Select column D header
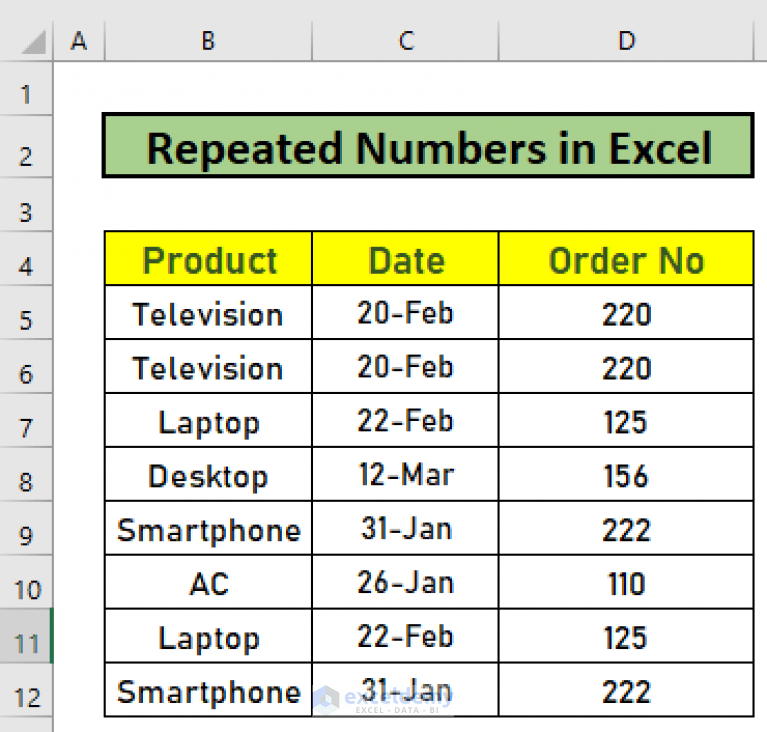The height and width of the screenshot is (732, 767). pos(626,41)
